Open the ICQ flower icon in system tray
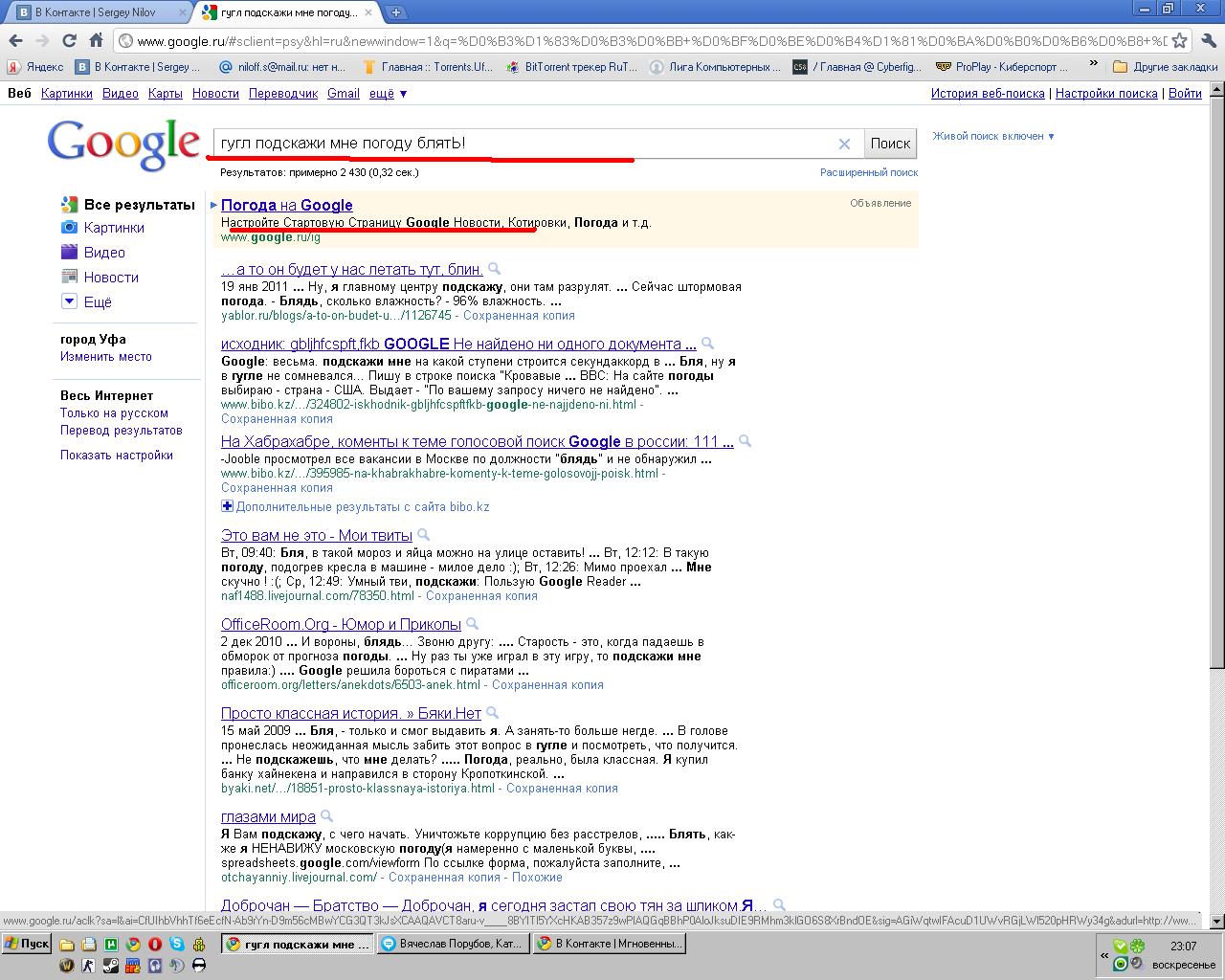 pyautogui.click(x=1138, y=947)
